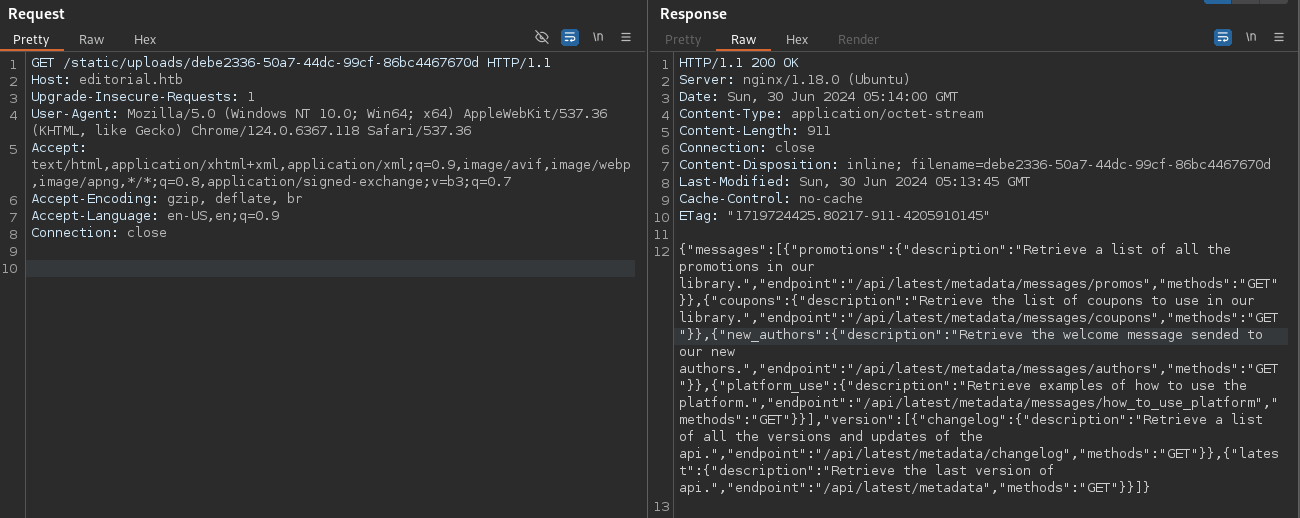
Task: Open the Request panel hamburger menu
Action: point(626,37)
